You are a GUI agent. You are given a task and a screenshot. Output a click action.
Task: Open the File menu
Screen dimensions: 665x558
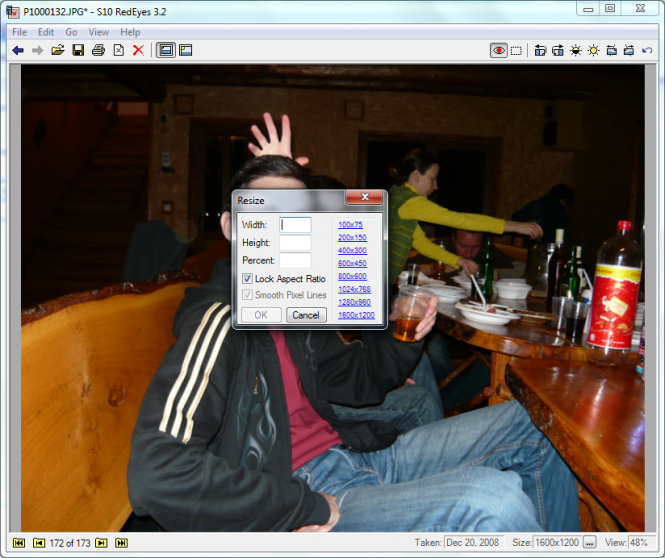coord(20,32)
